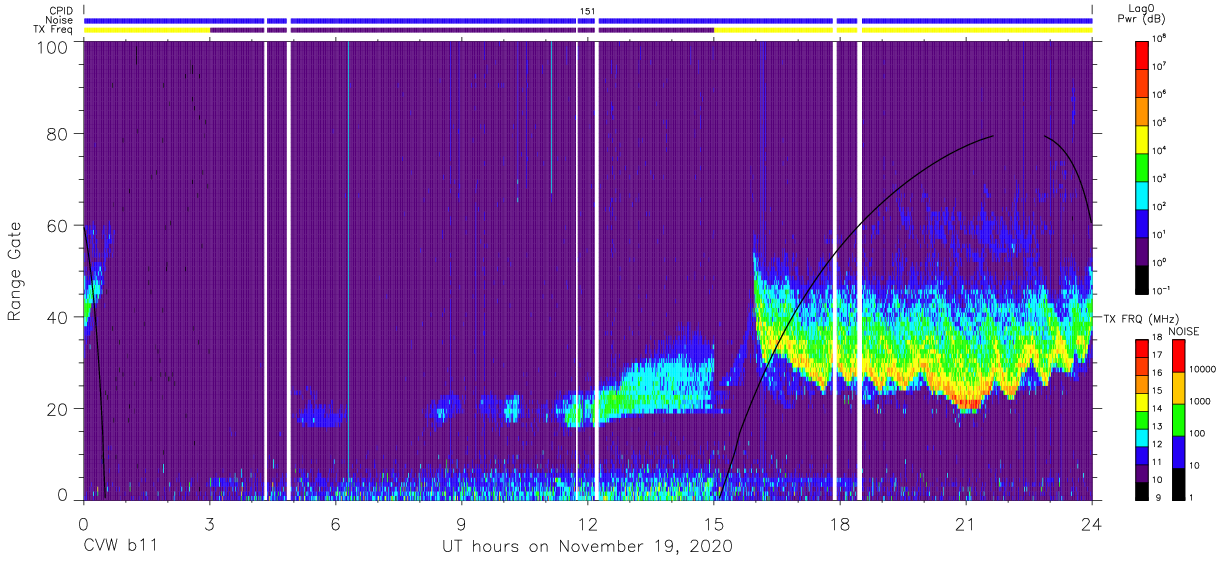Click the x-axis tick label '6'
This screenshot has width=1228, height=567.
[x=336, y=523]
